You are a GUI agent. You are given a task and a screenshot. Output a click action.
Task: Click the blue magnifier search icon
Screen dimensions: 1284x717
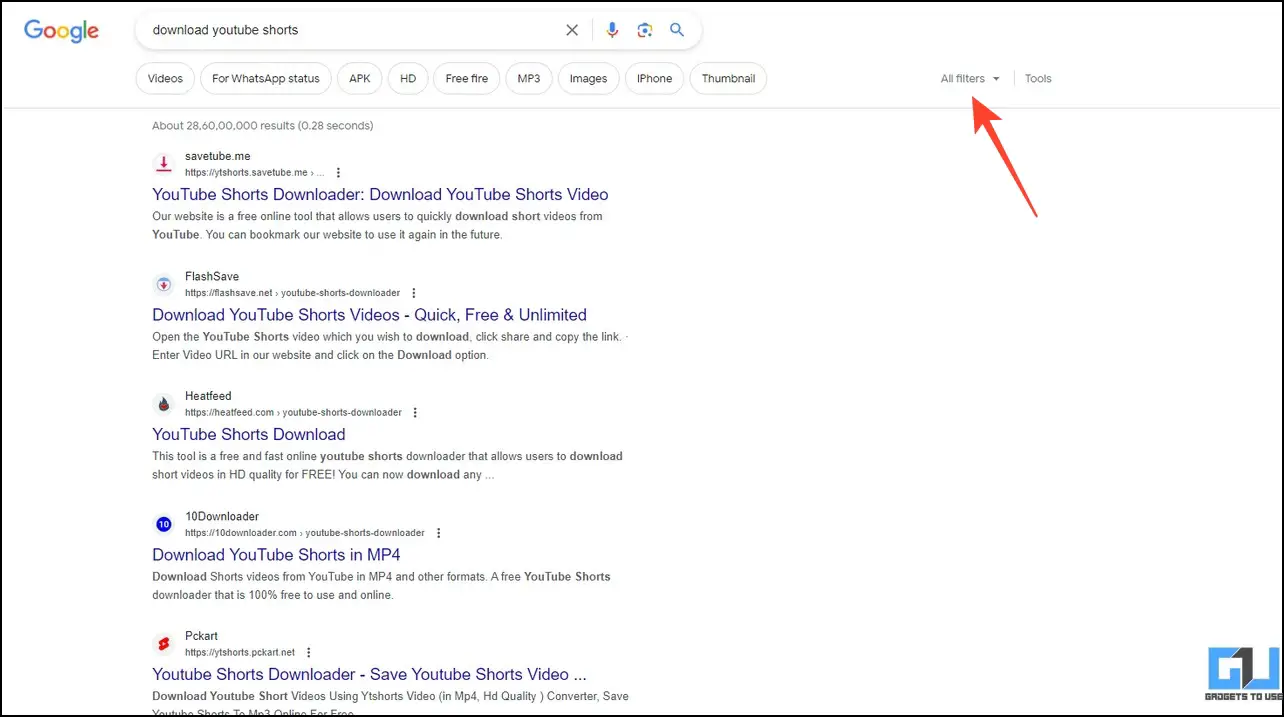(677, 30)
